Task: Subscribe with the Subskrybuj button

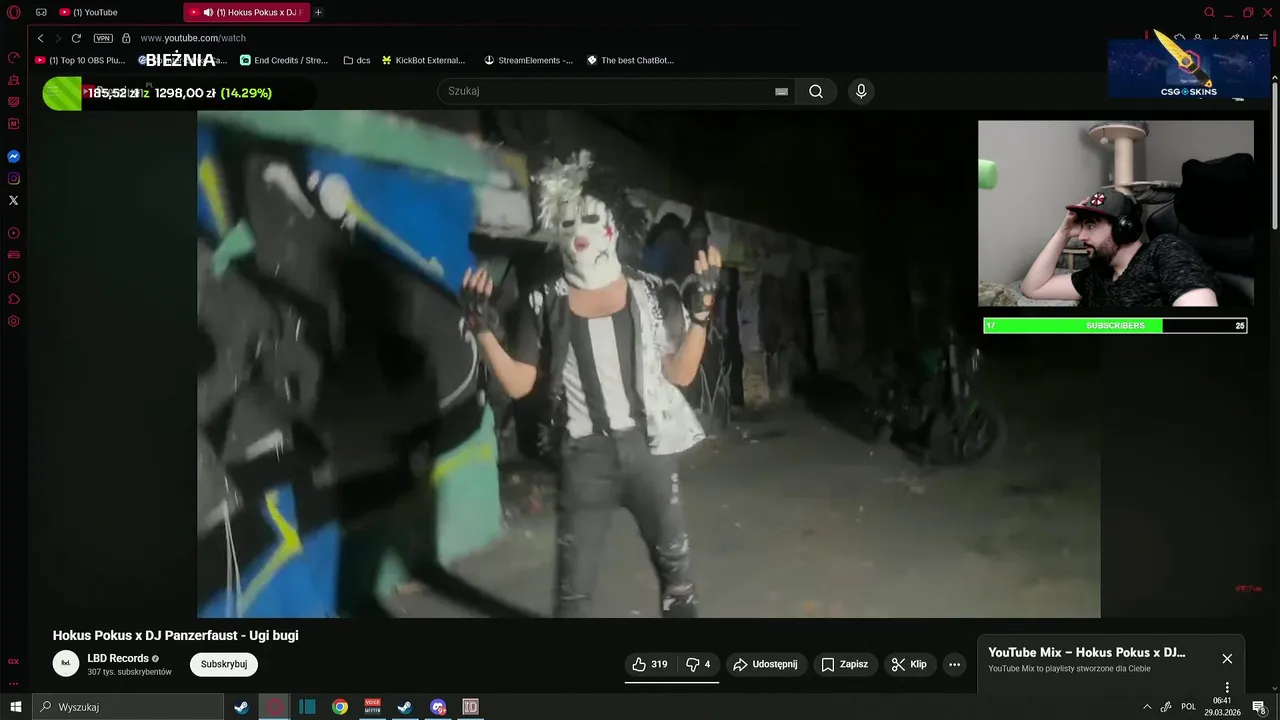Action: click(x=224, y=664)
